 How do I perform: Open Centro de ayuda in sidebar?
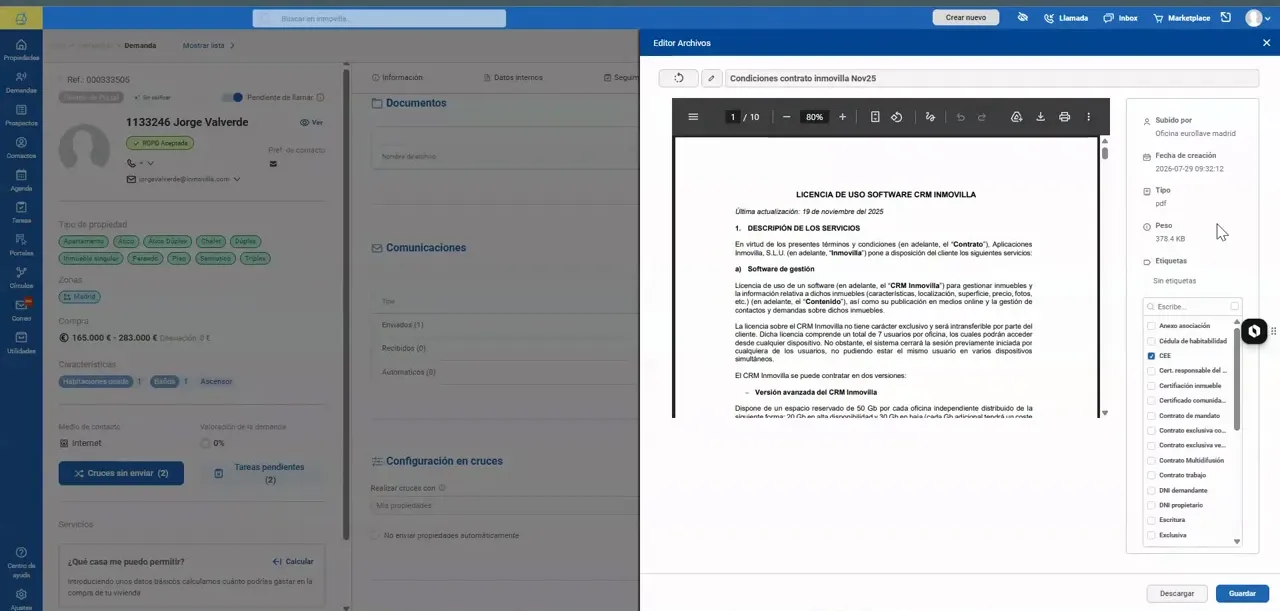click(21, 560)
